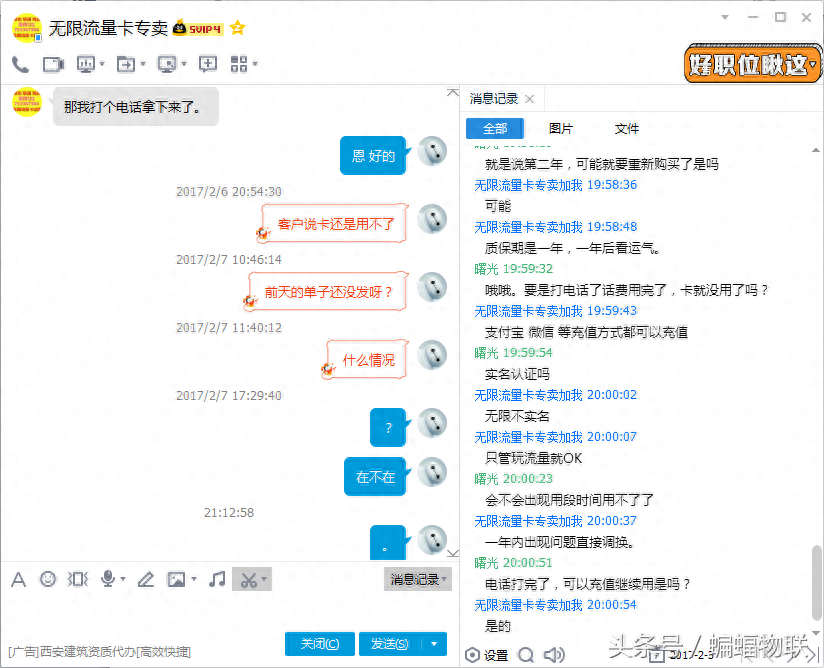
Task: Open the emoji smiley picker
Action: pos(48,579)
